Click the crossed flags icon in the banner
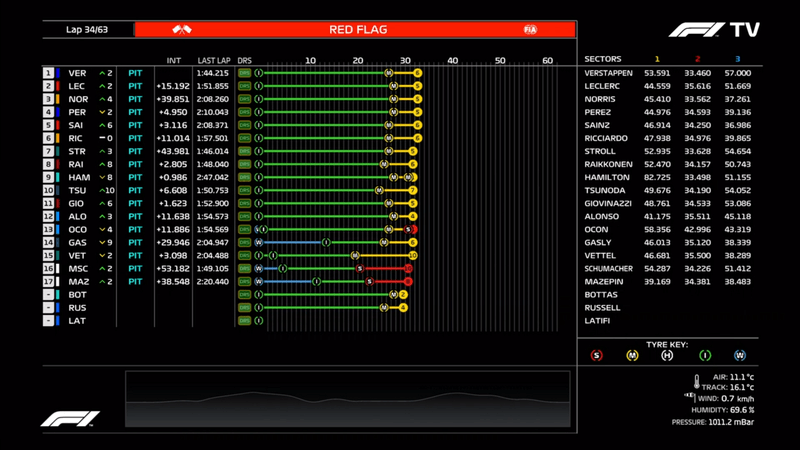The height and width of the screenshot is (450, 800). pyautogui.click(x=182, y=30)
